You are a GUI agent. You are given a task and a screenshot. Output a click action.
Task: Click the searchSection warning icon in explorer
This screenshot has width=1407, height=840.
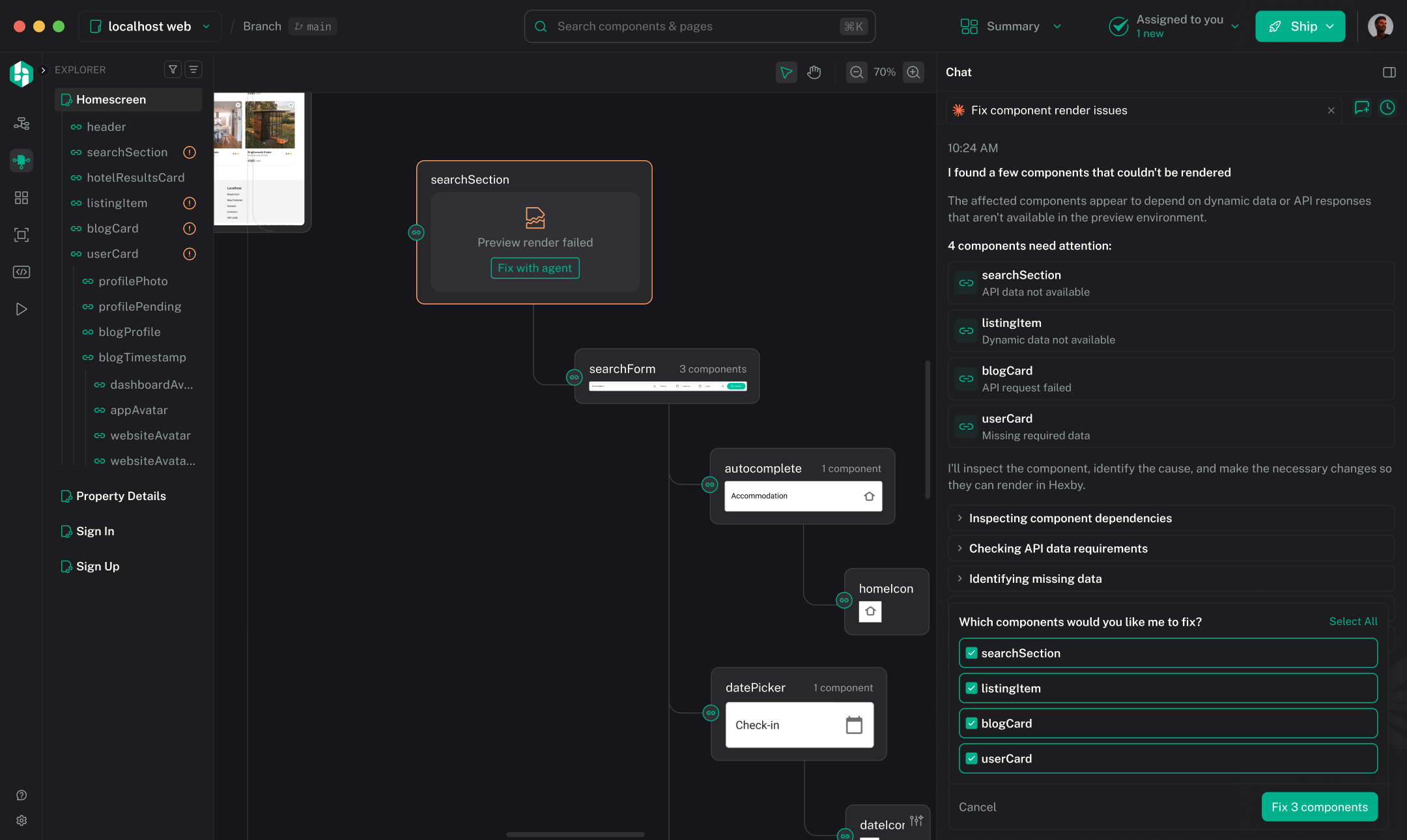(x=190, y=152)
